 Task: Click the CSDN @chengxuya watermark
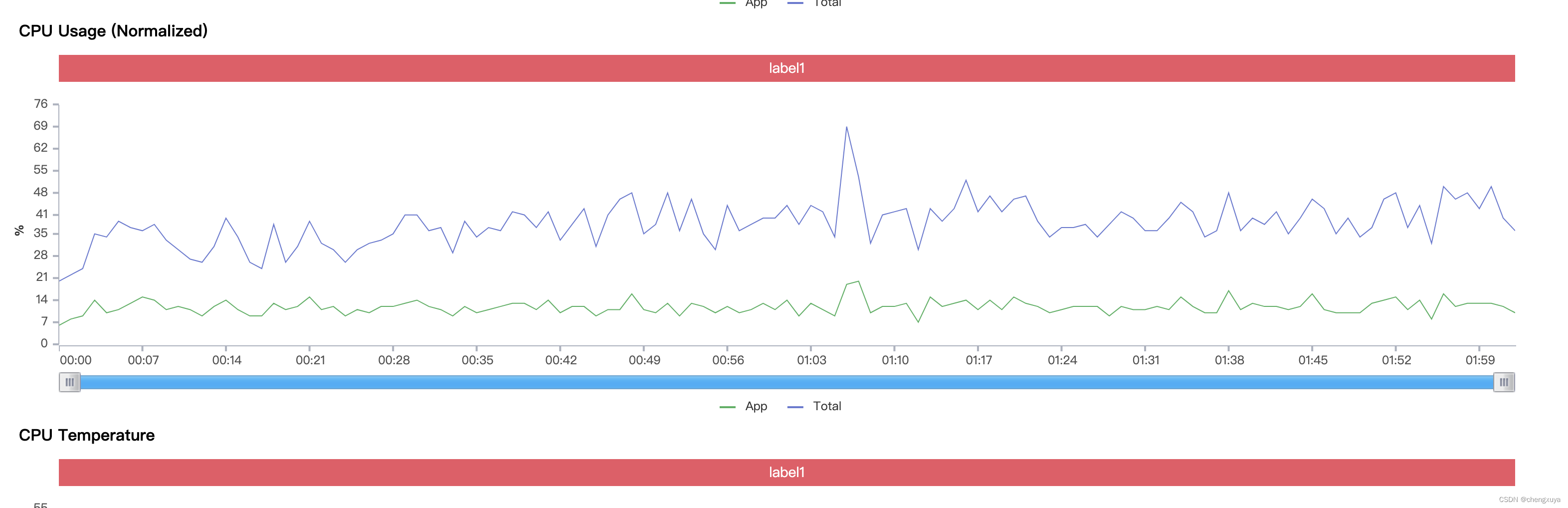click(1529, 500)
